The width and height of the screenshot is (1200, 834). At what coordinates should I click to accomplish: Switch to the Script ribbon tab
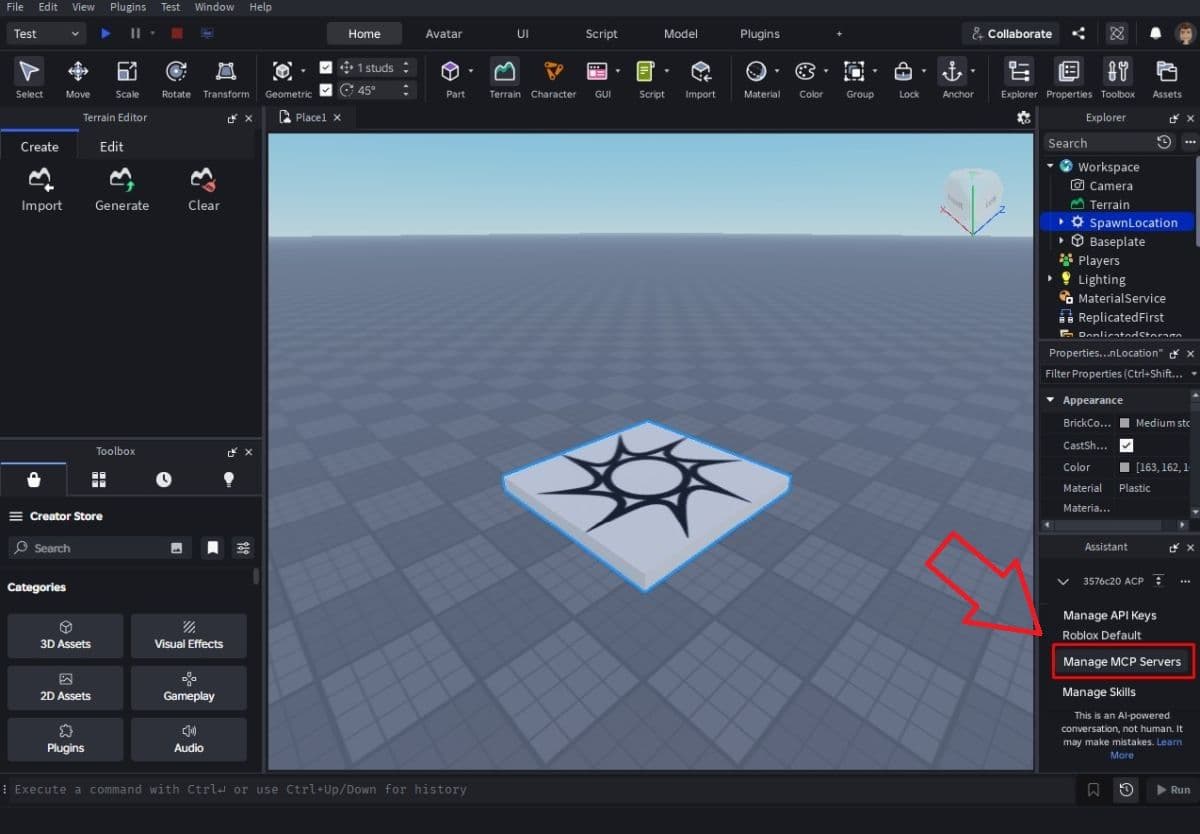[601, 33]
